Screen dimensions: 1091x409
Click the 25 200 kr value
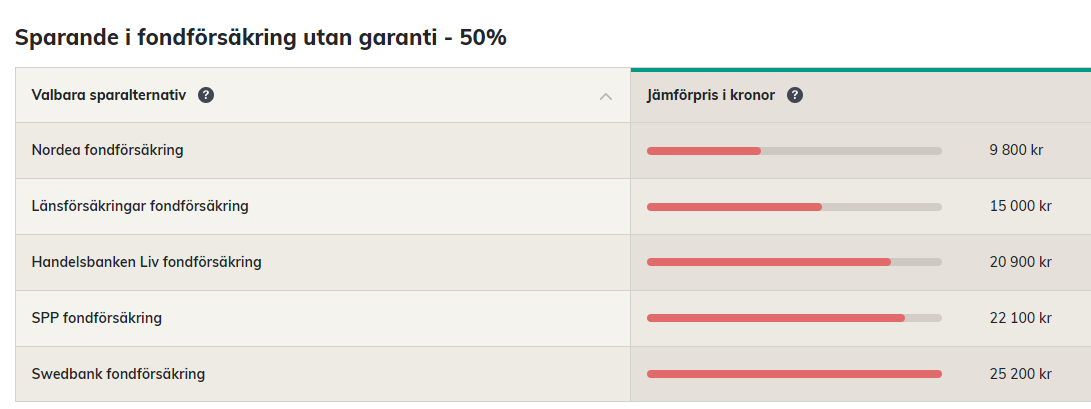tap(1020, 375)
